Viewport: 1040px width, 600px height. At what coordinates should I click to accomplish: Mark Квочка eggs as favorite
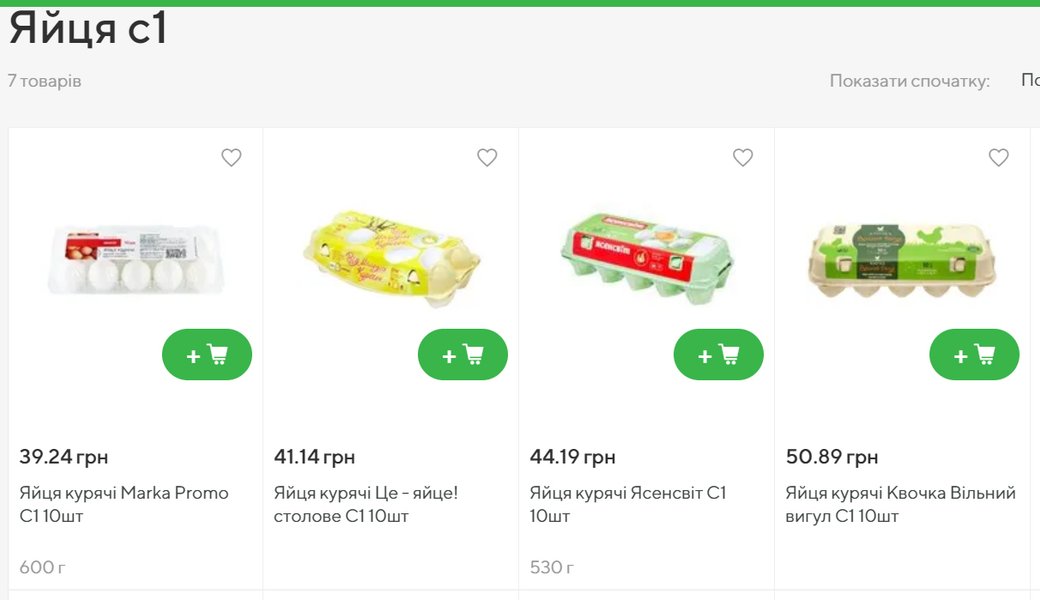click(998, 158)
